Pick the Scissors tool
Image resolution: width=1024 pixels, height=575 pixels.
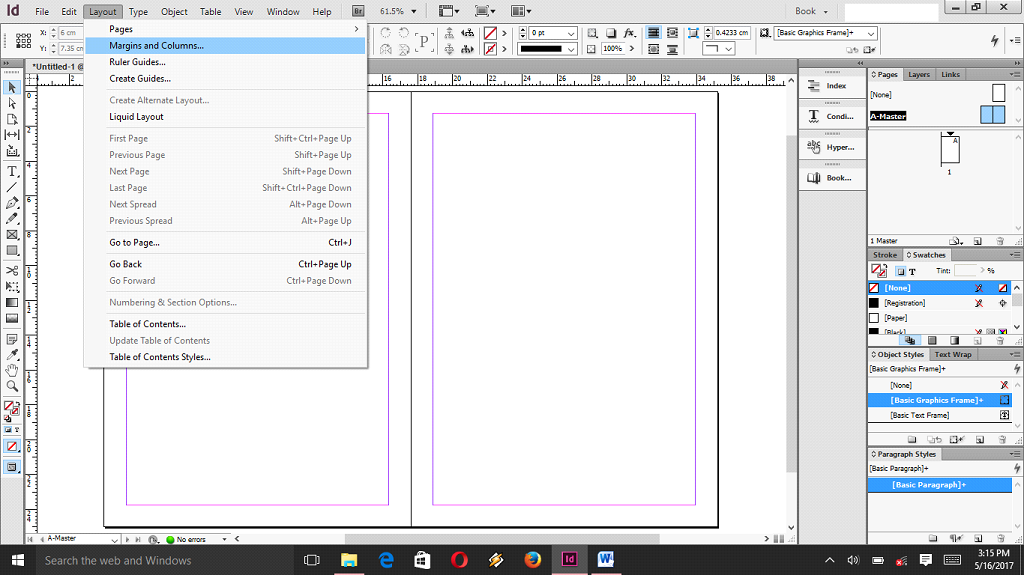coord(12,270)
